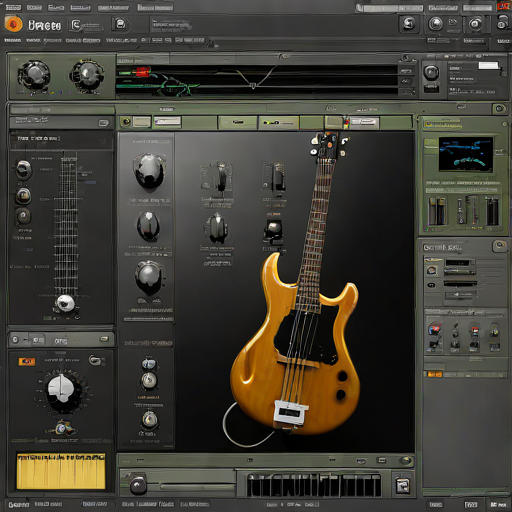Image resolution: width=512 pixels, height=512 pixels.
Task: Click the square icon button after the keyboard
Action: (403, 485)
